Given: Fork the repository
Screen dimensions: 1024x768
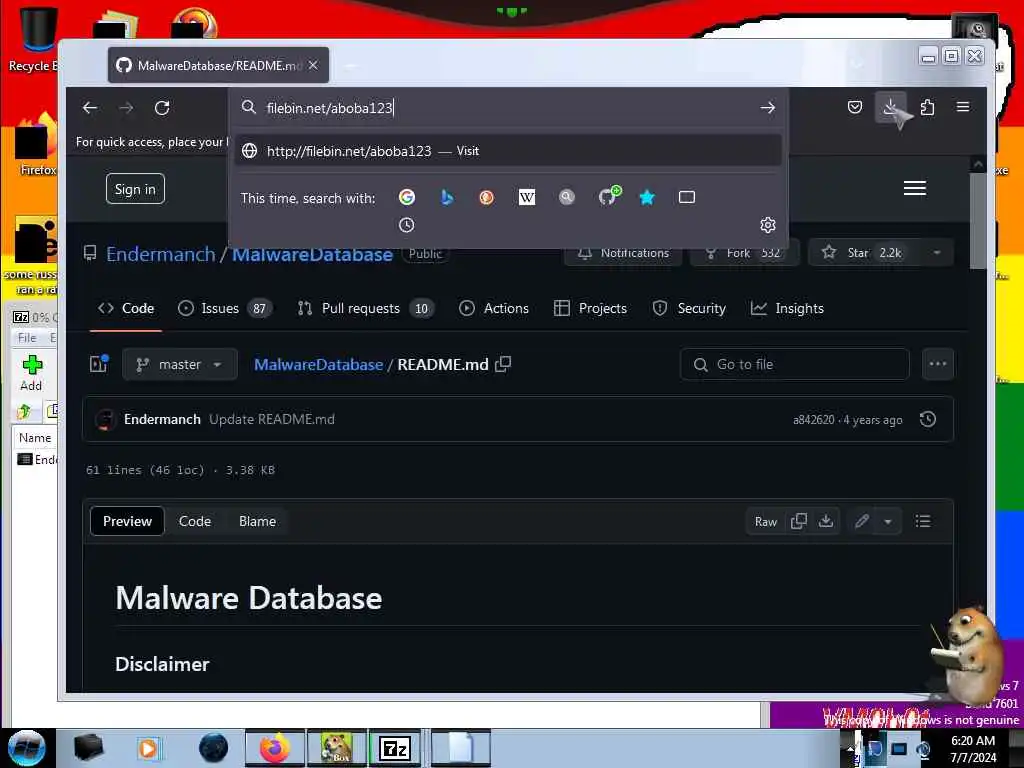Looking at the screenshot, I should [x=743, y=253].
